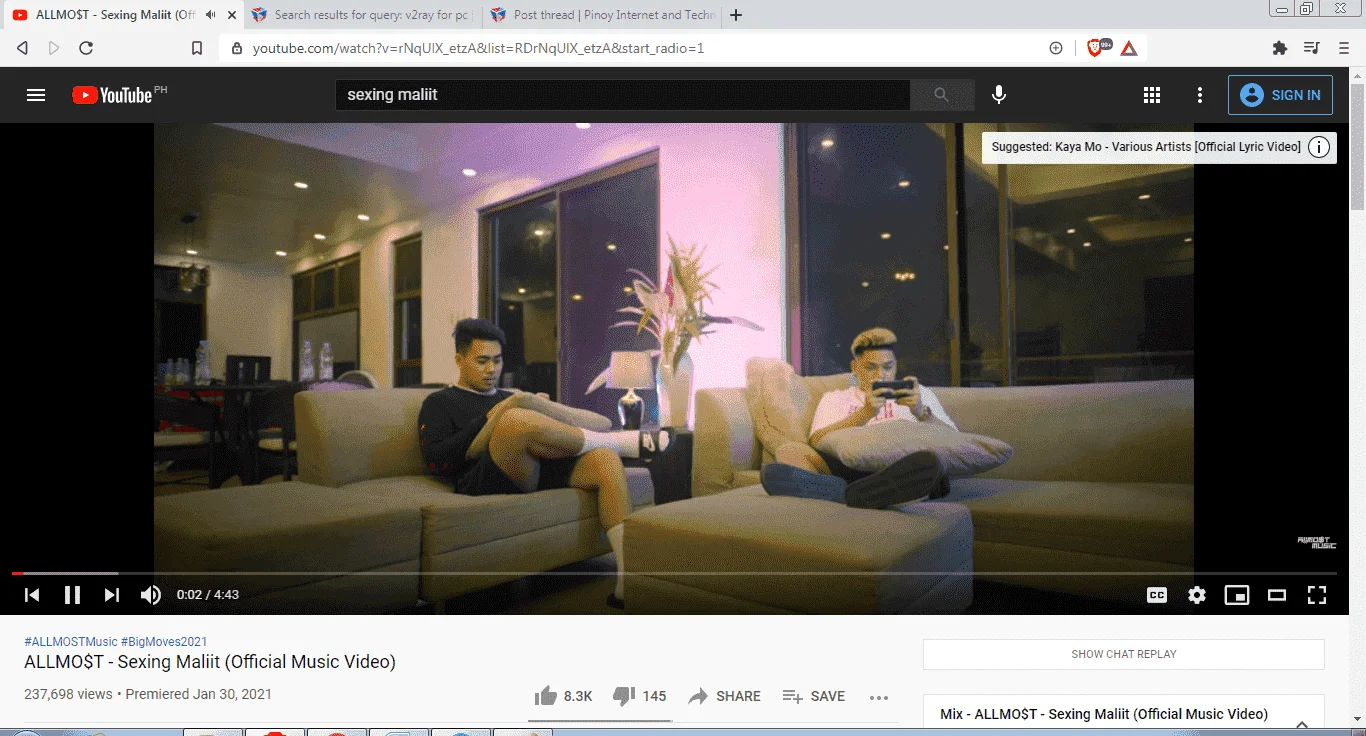This screenshot has width=1366, height=736.
Task: Toggle theater mode
Action: [1277, 595]
